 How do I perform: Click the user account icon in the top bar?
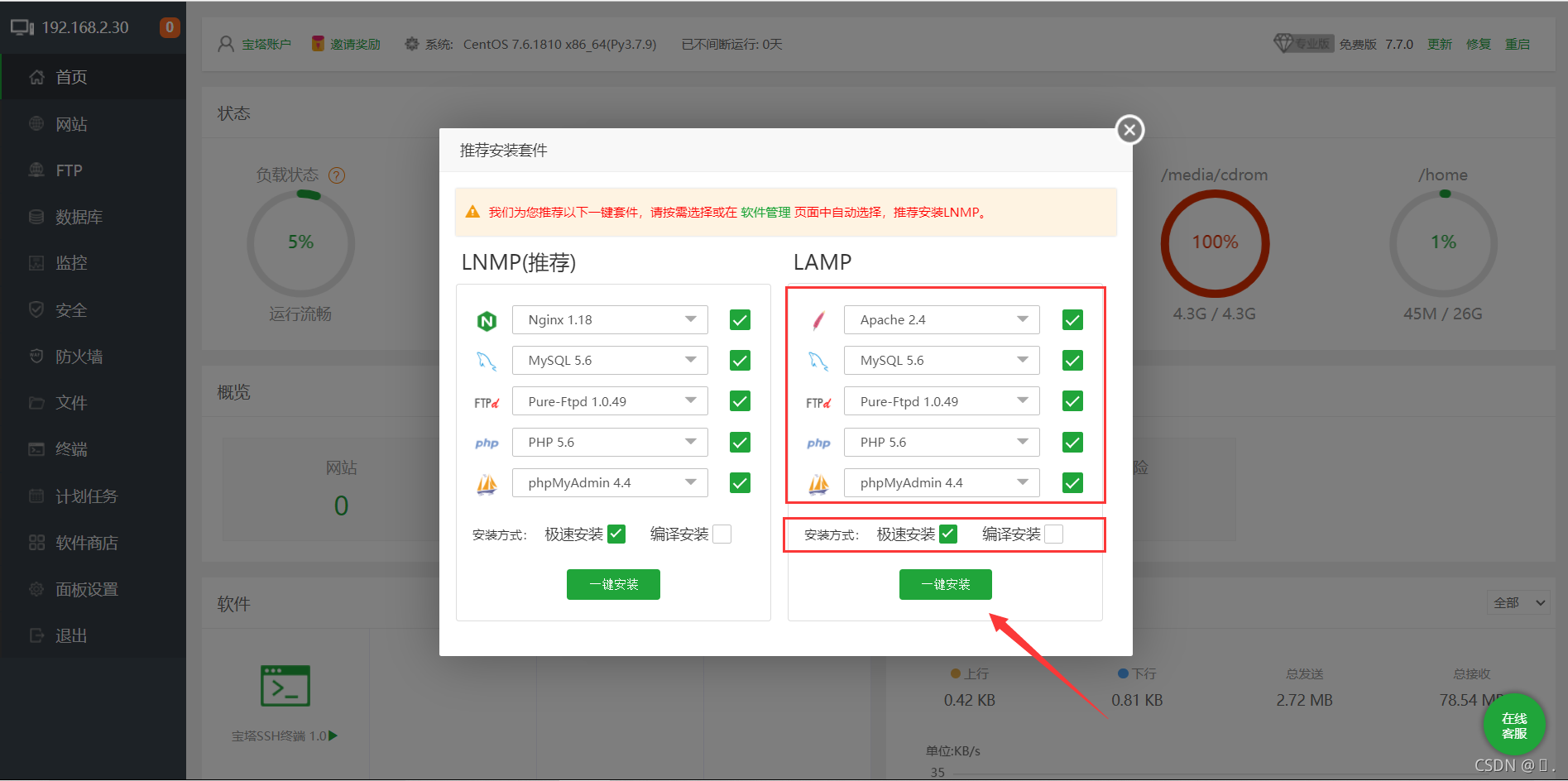point(226,44)
